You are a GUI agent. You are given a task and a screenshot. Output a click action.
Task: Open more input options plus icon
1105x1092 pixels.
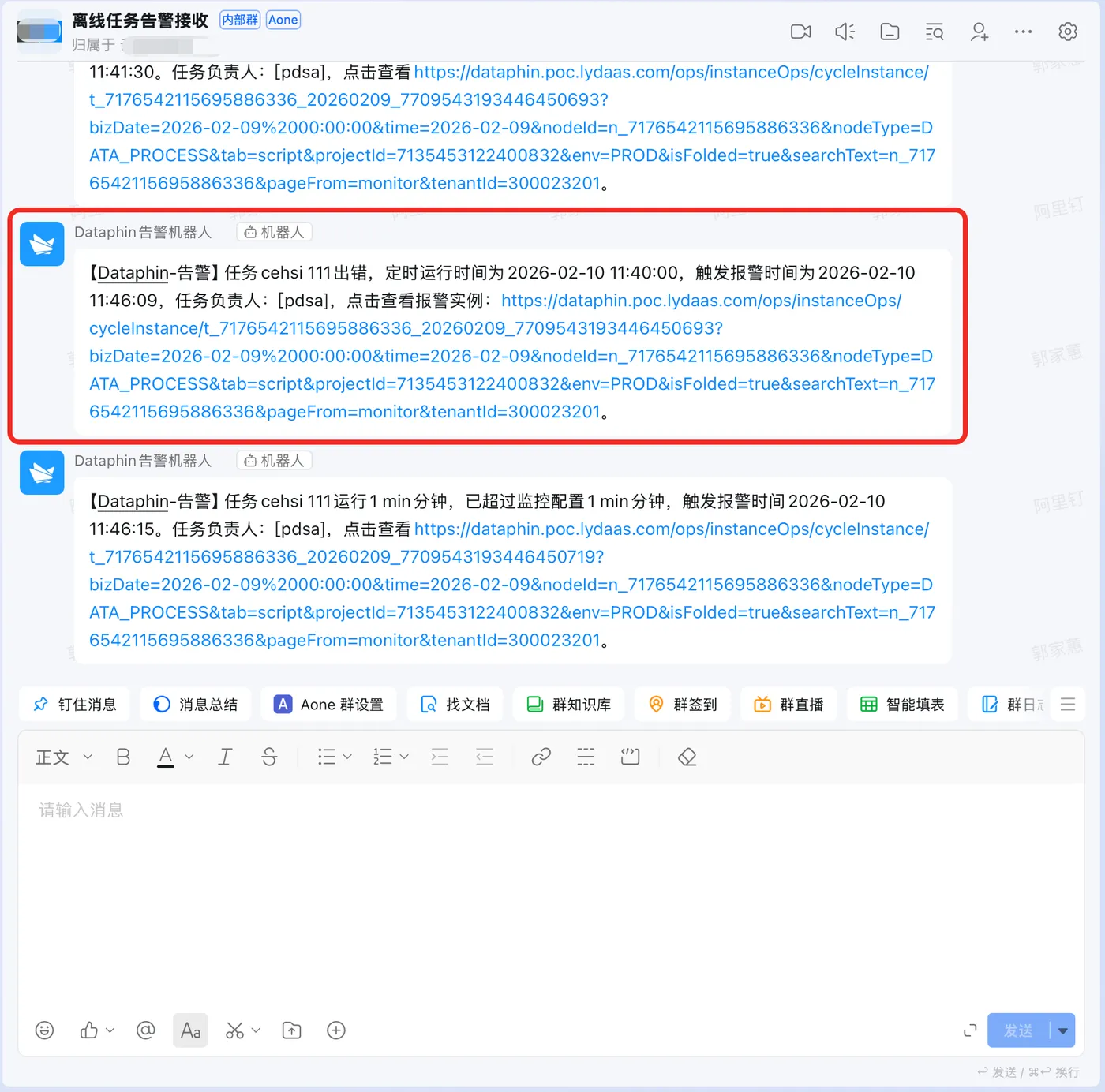click(336, 1030)
